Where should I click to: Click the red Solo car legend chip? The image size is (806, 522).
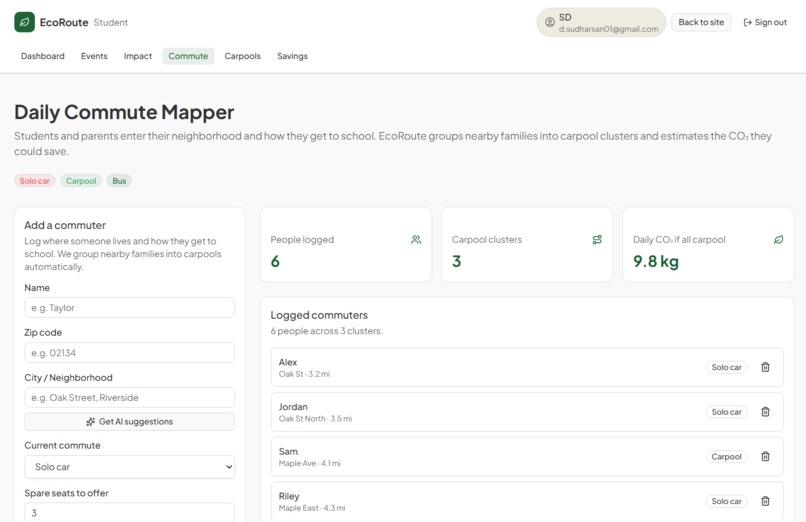point(34,181)
